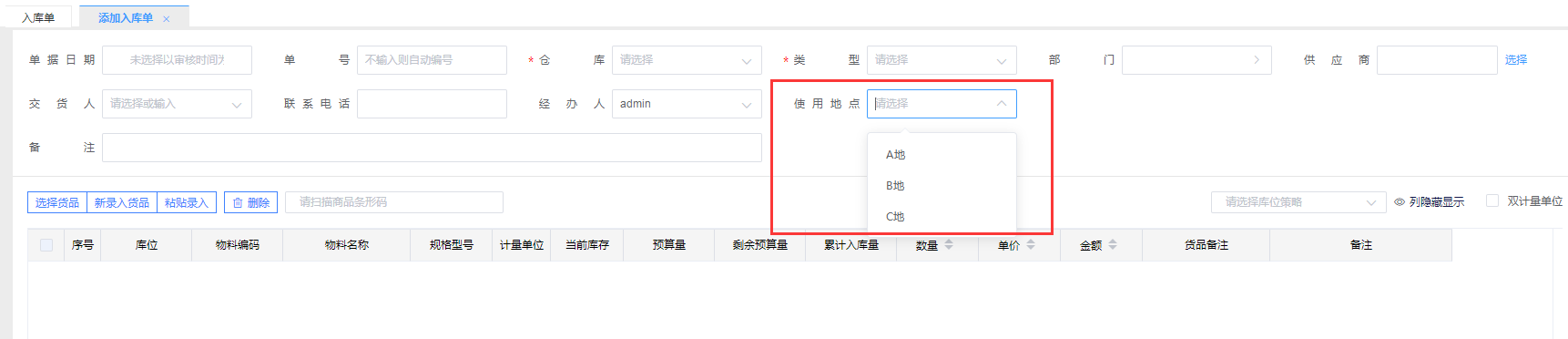
Task: Click the 选择 supplier link
Action: coord(1516,60)
